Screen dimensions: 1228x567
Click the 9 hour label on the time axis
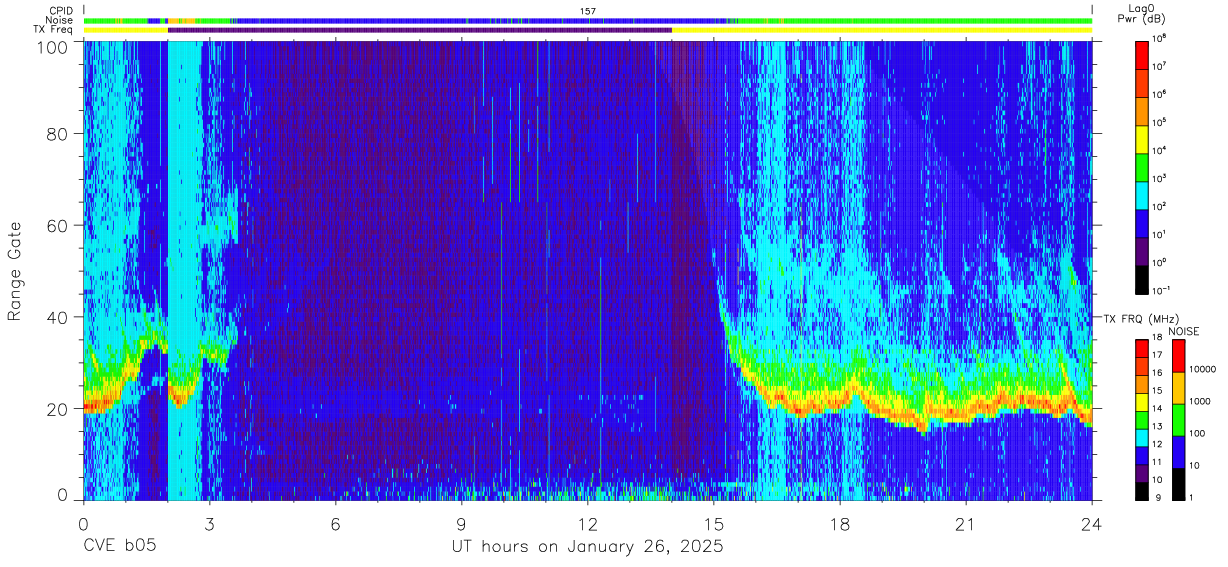tap(461, 525)
